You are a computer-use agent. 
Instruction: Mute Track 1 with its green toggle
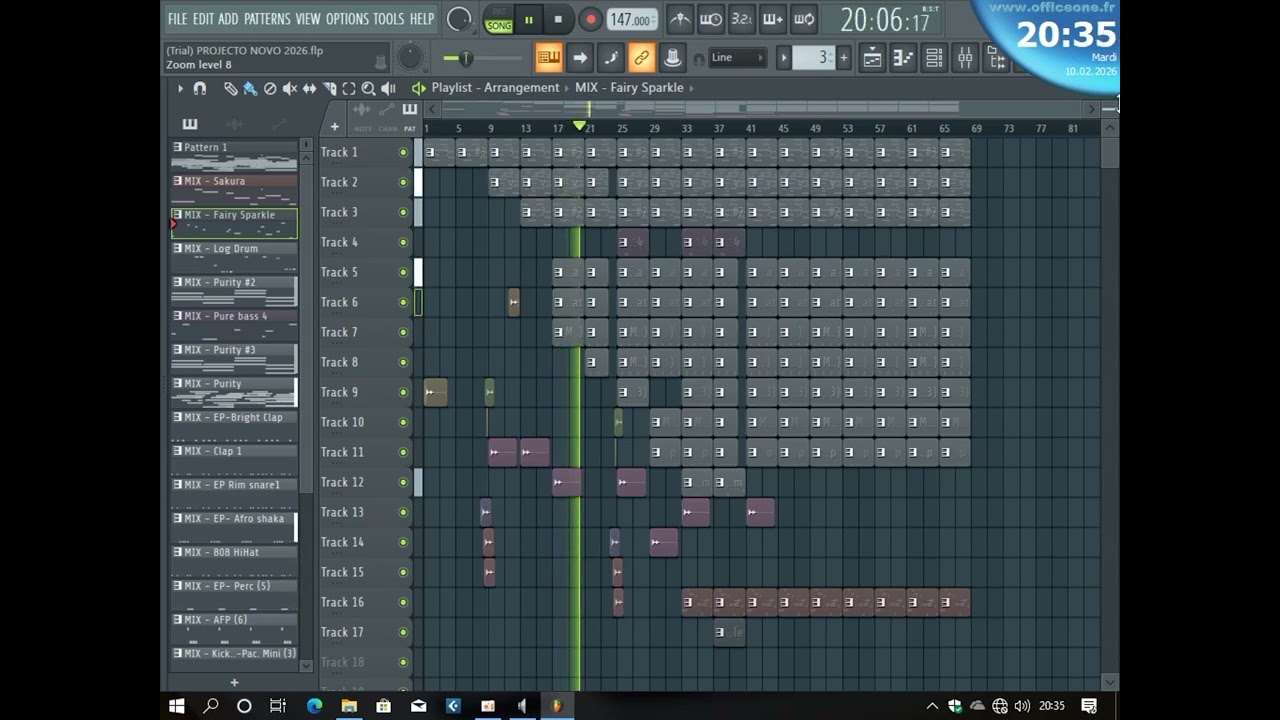tap(403, 153)
